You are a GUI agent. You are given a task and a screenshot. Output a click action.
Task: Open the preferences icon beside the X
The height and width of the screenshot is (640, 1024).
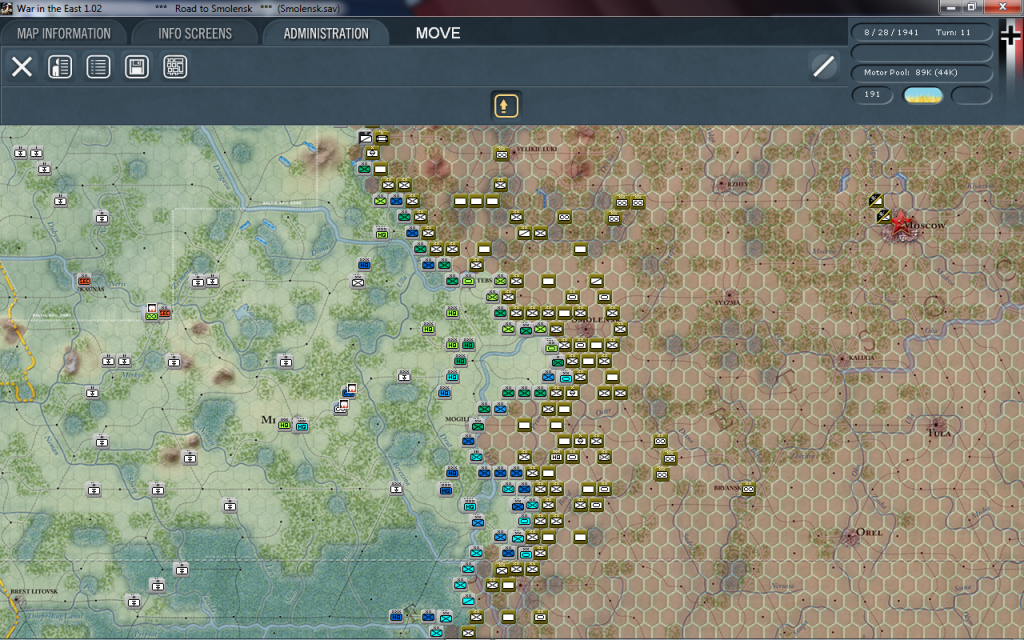point(60,67)
